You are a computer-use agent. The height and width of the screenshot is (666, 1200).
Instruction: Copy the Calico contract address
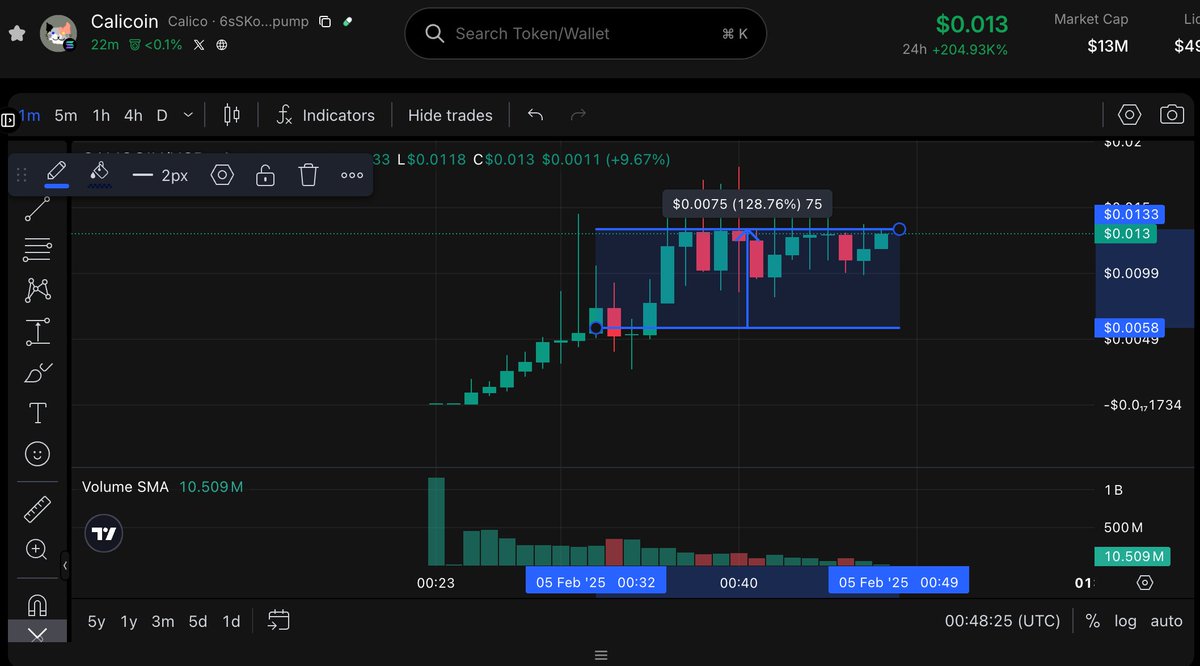[325, 21]
